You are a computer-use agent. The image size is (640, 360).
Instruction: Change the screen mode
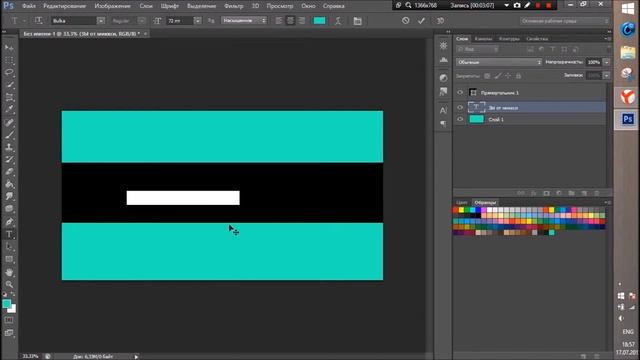tap(9, 333)
